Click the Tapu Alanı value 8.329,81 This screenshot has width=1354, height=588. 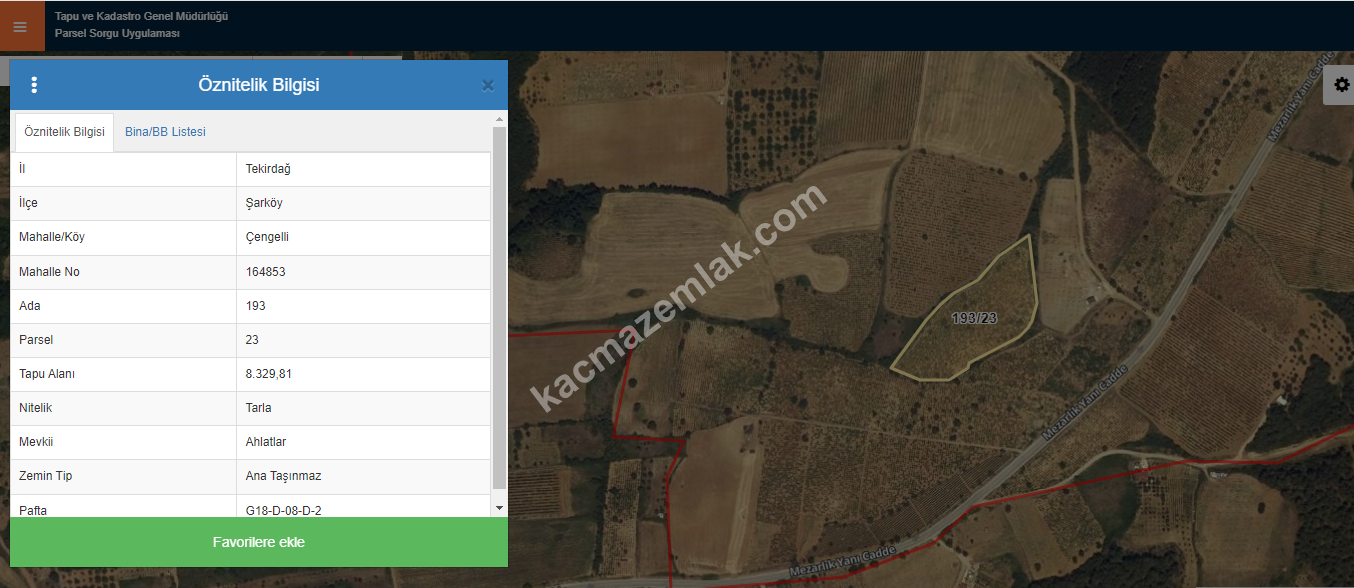coord(268,374)
